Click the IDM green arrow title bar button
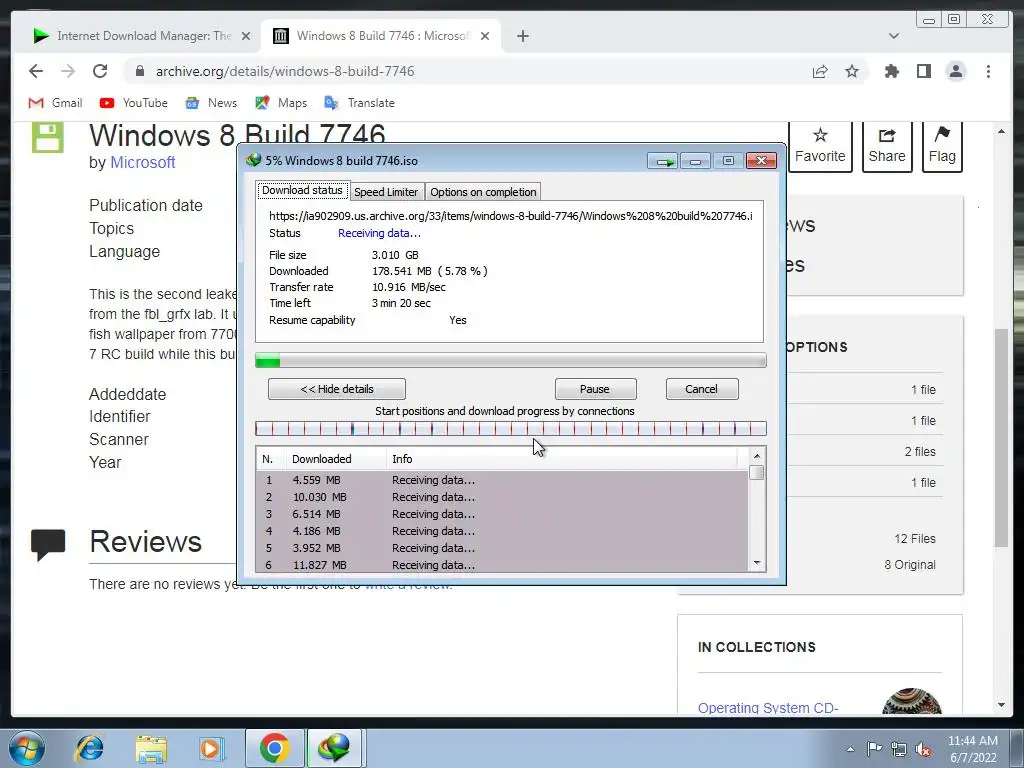The width and height of the screenshot is (1024, 768). [663, 161]
